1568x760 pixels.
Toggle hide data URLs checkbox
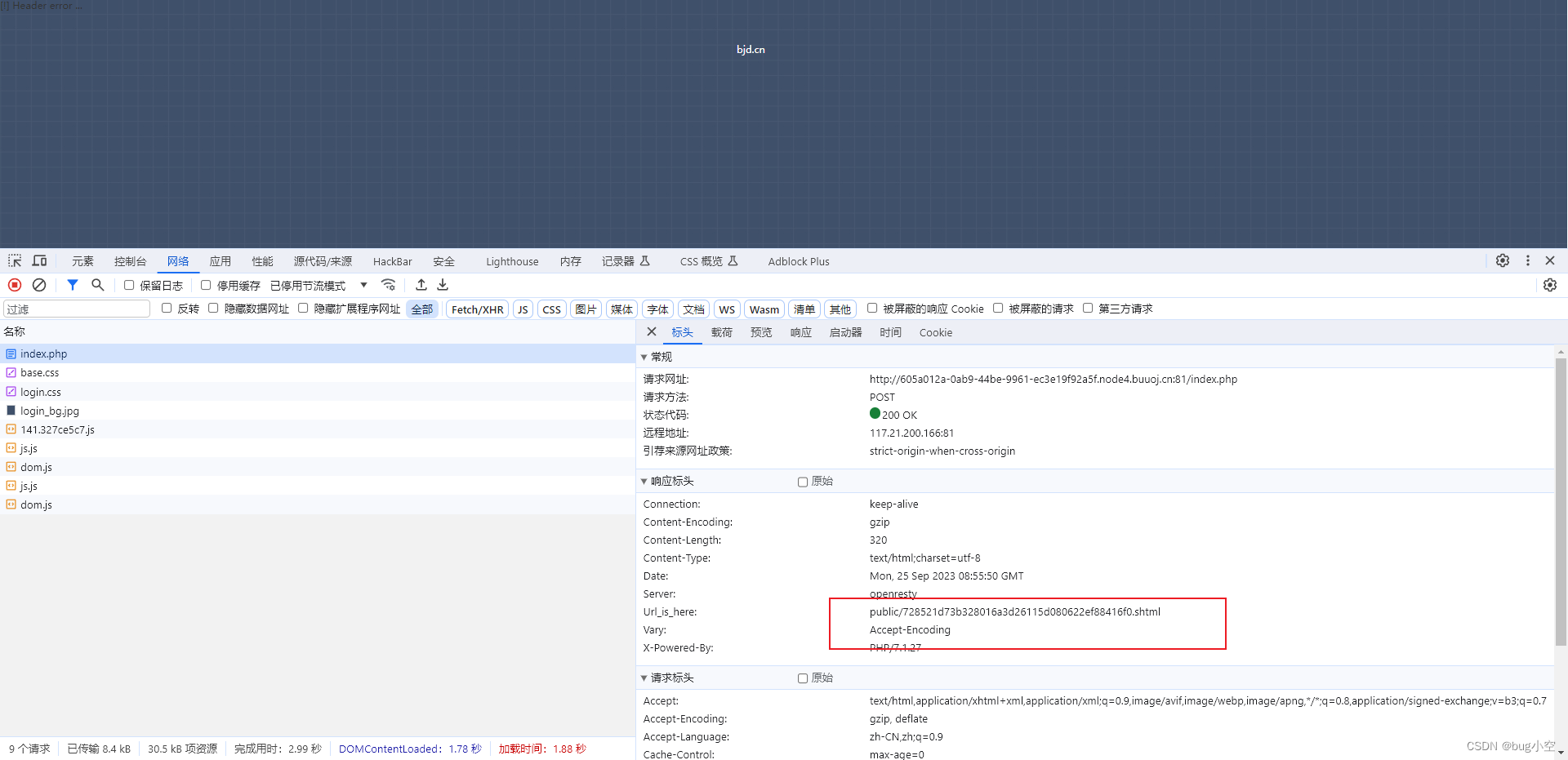(213, 308)
